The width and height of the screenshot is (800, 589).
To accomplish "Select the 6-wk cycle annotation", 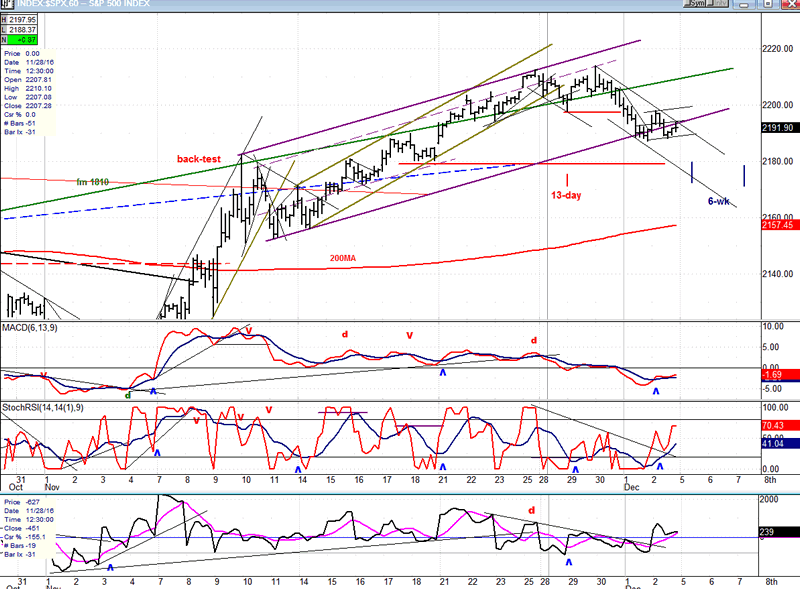I will tap(717, 201).
